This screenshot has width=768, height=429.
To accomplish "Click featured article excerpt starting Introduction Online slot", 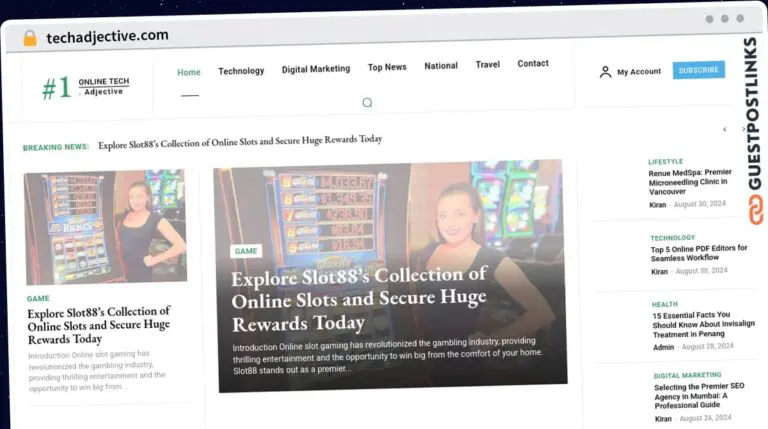I will click(387, 355).
